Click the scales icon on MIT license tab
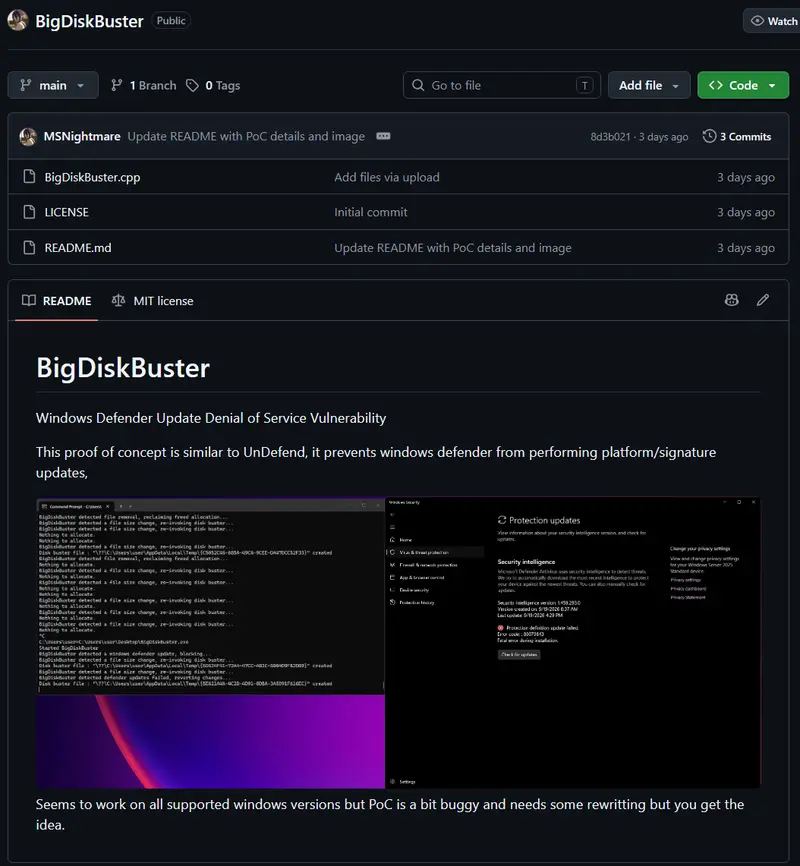Image resolution: width=800 pixels, height=866 pixels. (118, 300)
